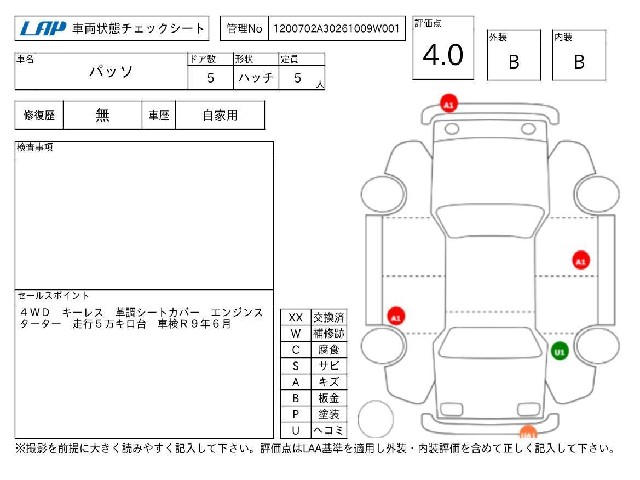Click the XX 交換済 legend row
The height and width of the screenshot is (480, 640).
[x=313, y=317]
